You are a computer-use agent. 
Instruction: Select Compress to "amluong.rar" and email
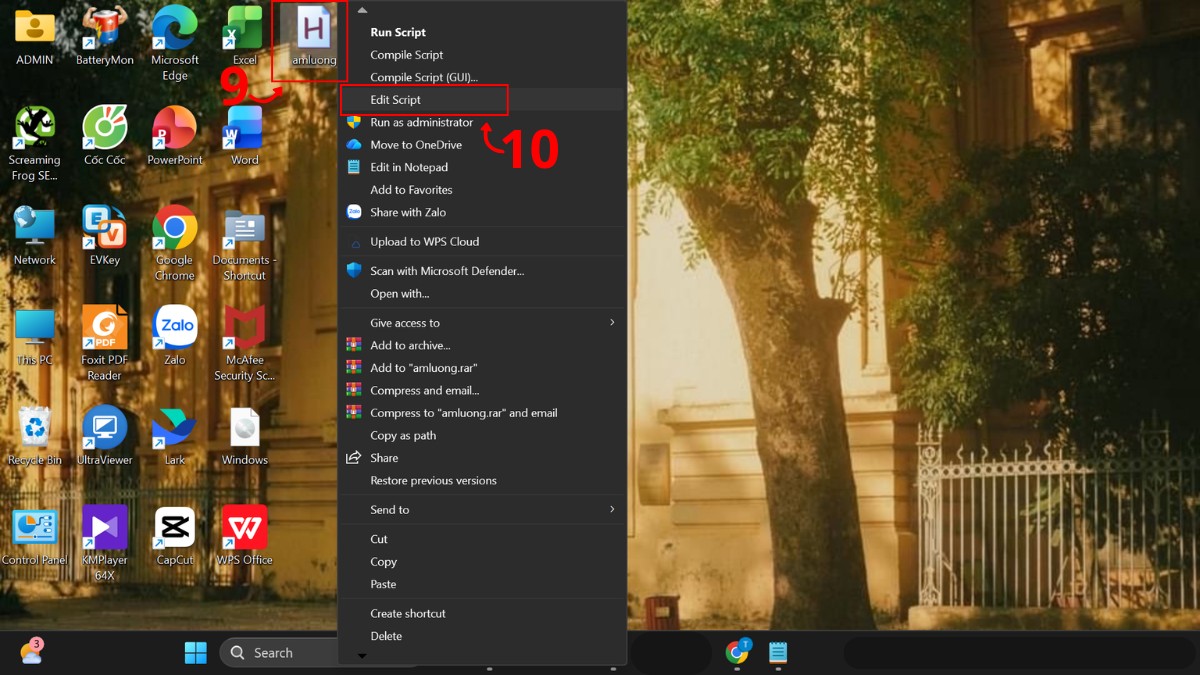tap(482, 413)
